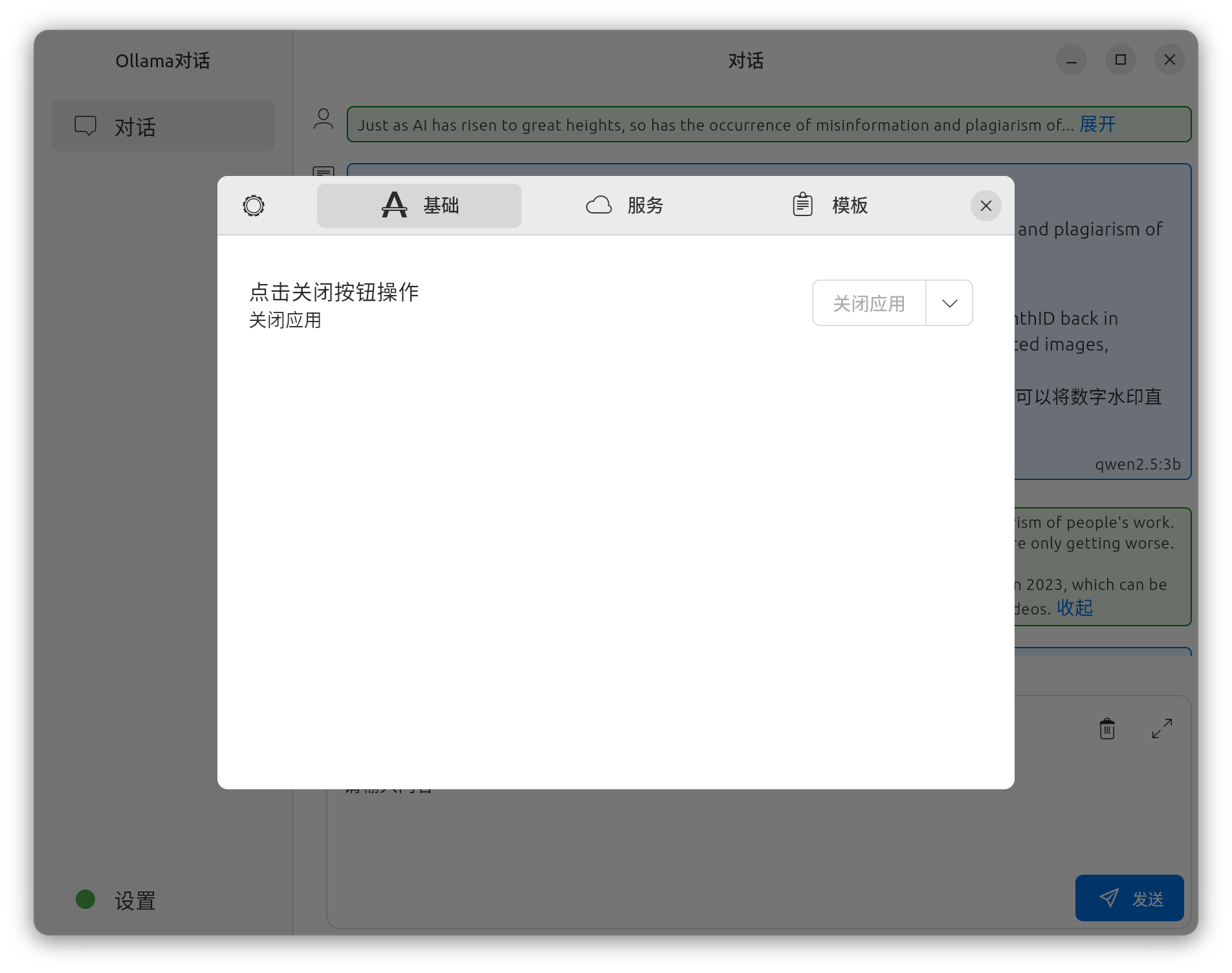1232x973 pixels.
Task: Select the 对话 sidebar item
Action: (163, 126)
